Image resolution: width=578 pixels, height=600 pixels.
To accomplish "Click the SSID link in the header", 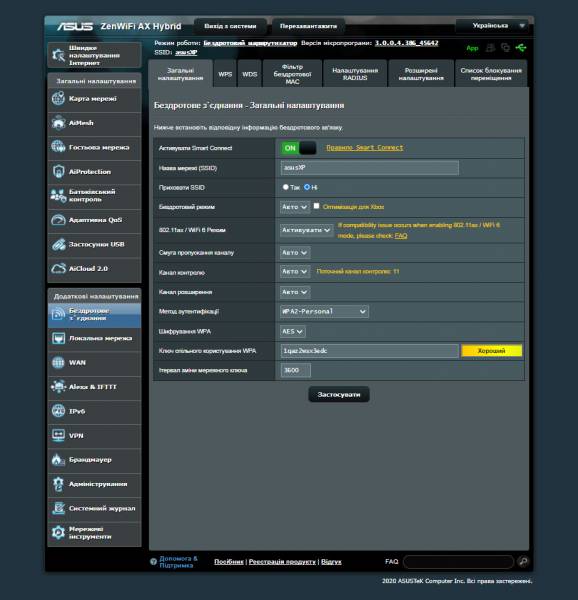I will coord(186,52).
